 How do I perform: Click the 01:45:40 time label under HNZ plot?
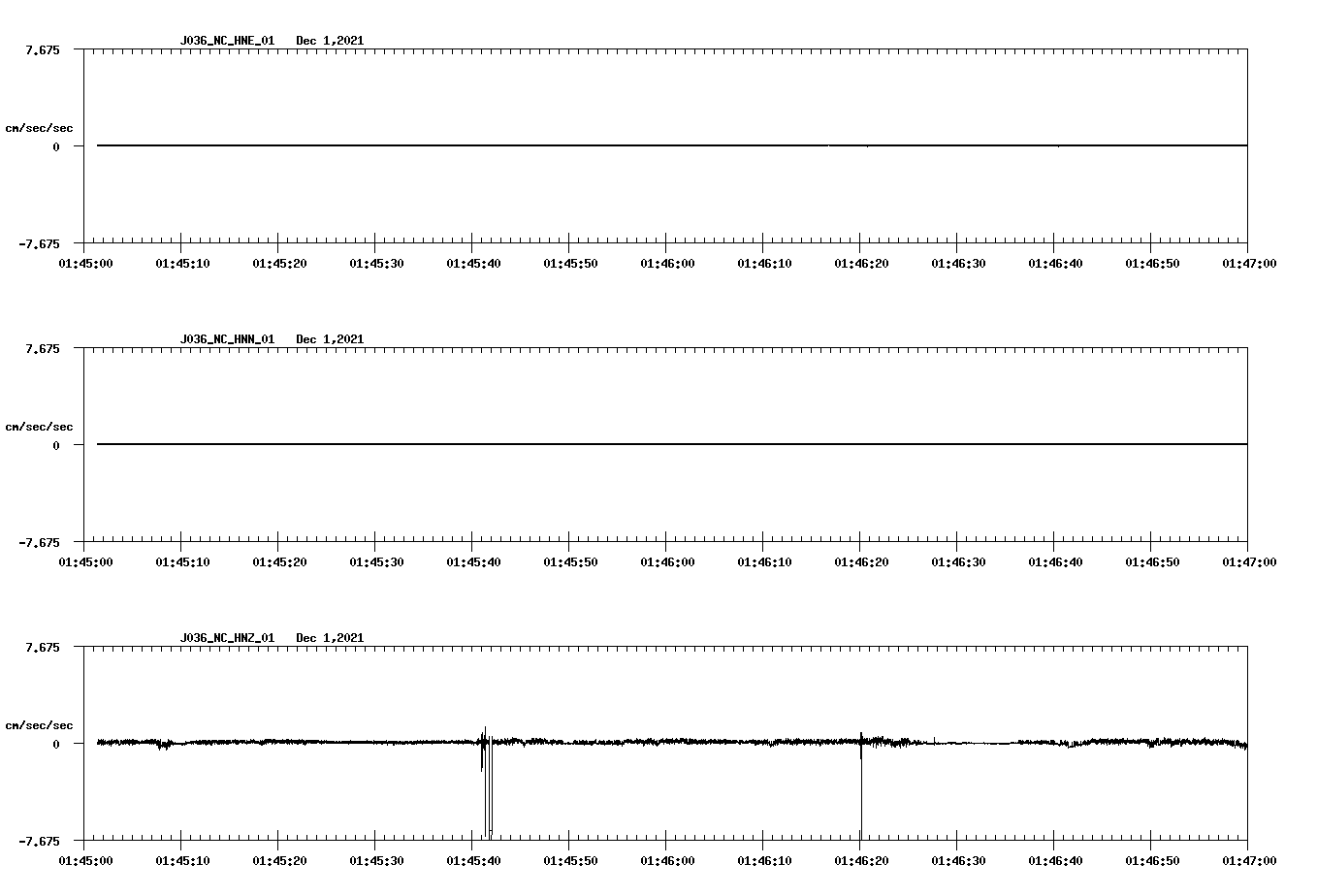(x=473, y=861)
